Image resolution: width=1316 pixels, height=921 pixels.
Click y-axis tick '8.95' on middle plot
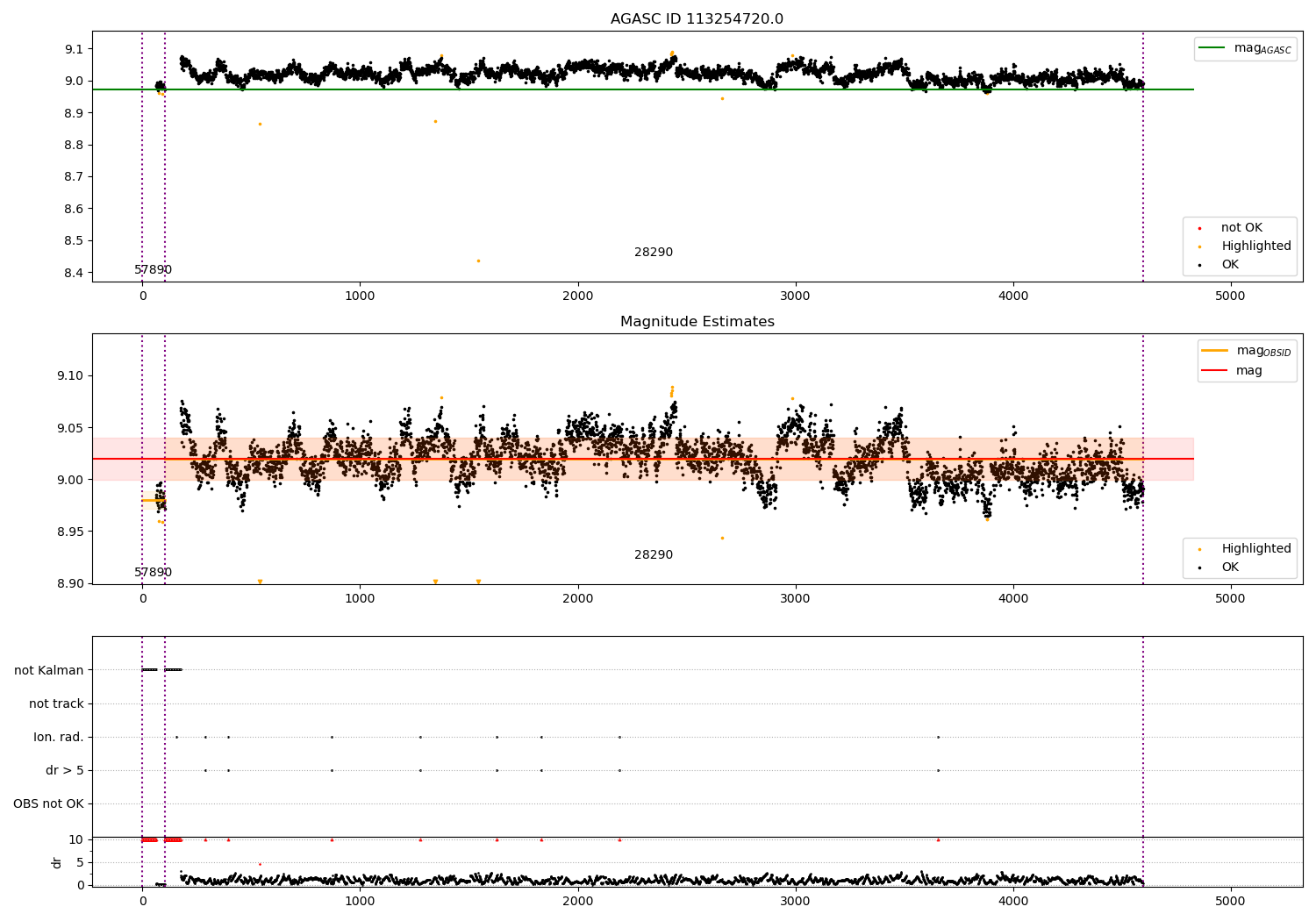pyautogui.click(x=71, y=532)
